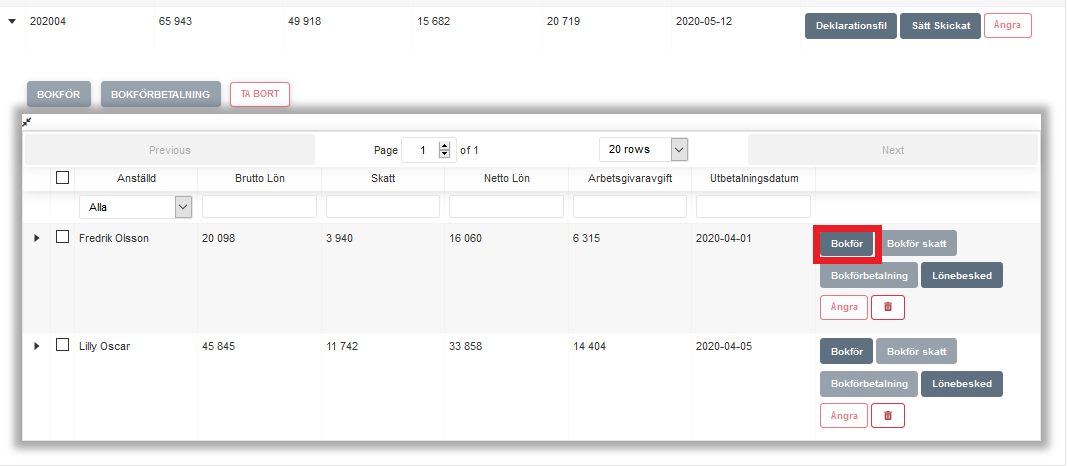The image size is (1067, 466).
Task: Expand the Fredrik Olsson row details
Action: click(37, 238)
